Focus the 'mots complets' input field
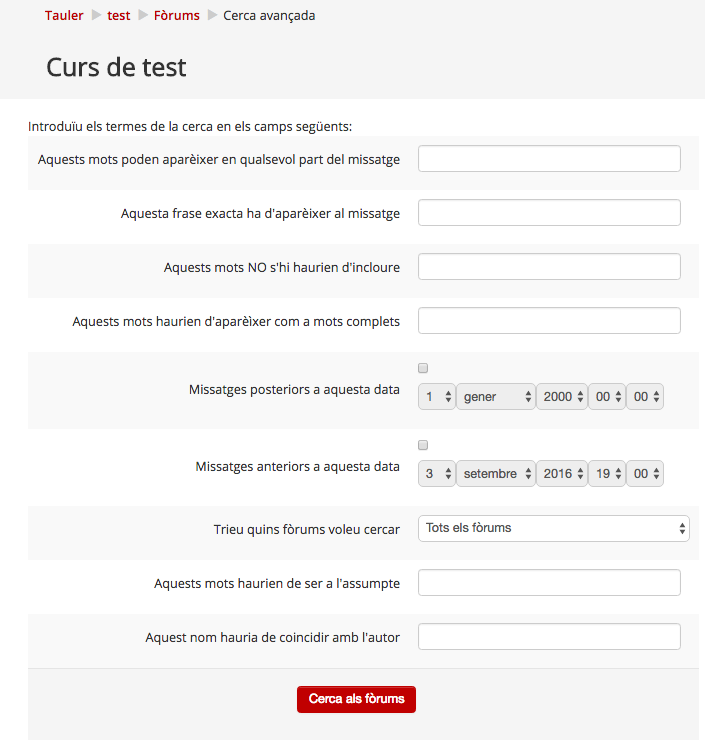Viewport: 705px width, 745px height. pyautogui.click(x=549, y=321)
